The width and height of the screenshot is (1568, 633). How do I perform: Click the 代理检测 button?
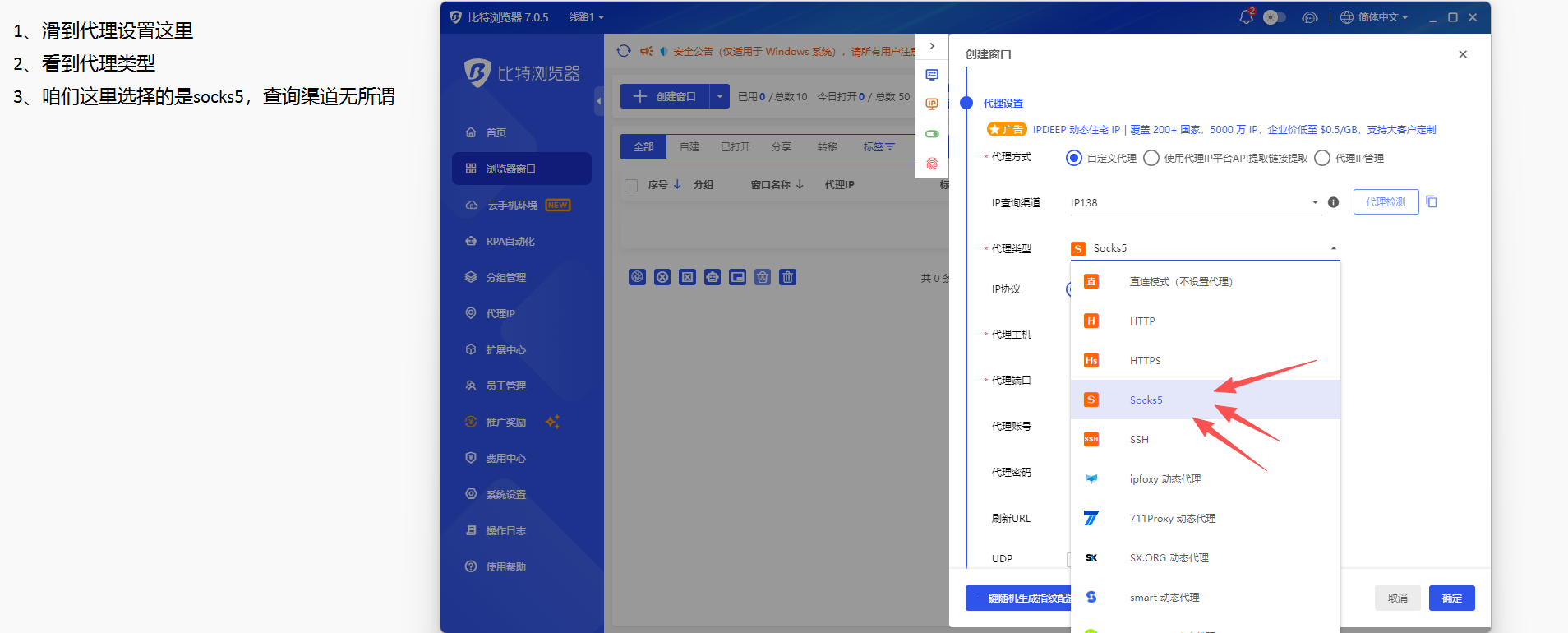(1386, 202)
